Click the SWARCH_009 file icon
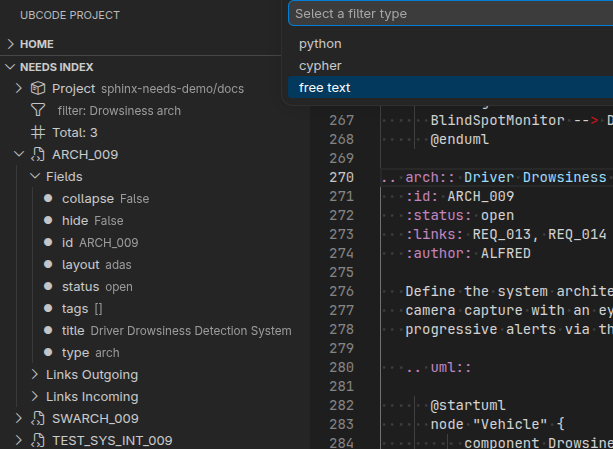Screen dimensions: 613x449 pos(38,419)
